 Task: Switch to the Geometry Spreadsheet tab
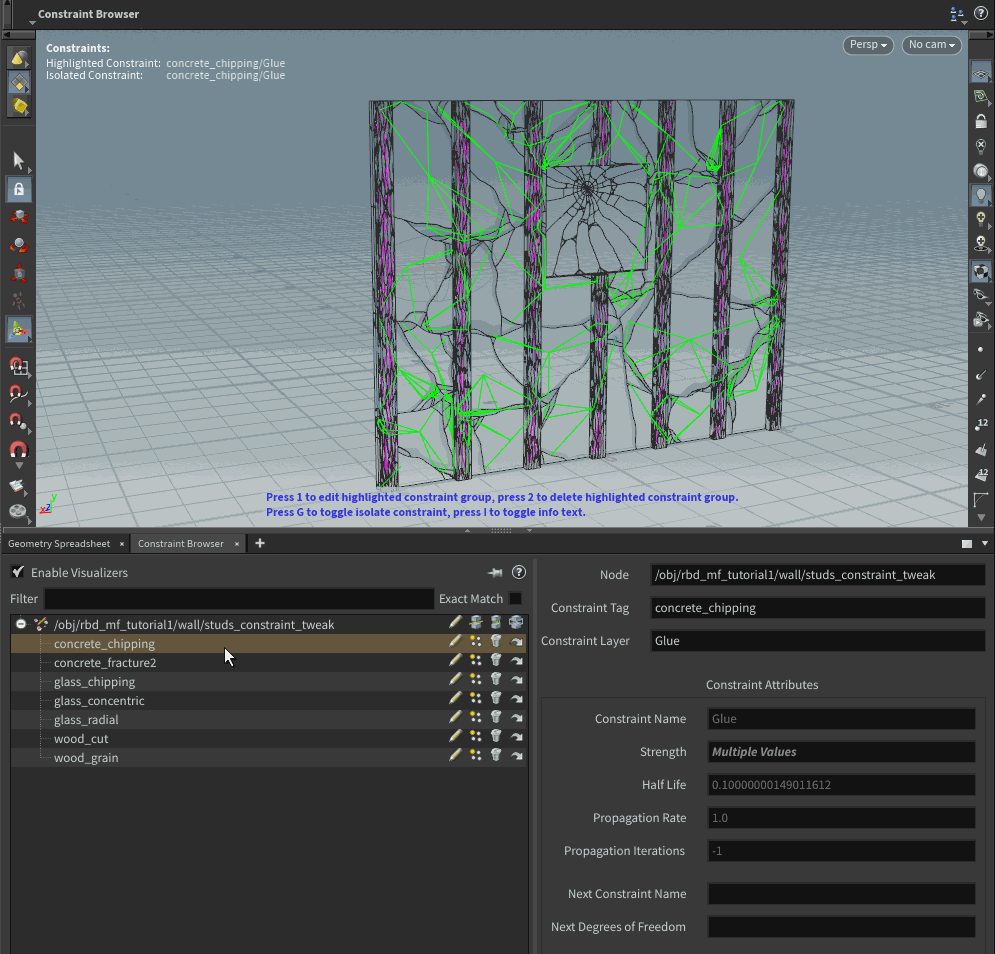coord(59,544)
